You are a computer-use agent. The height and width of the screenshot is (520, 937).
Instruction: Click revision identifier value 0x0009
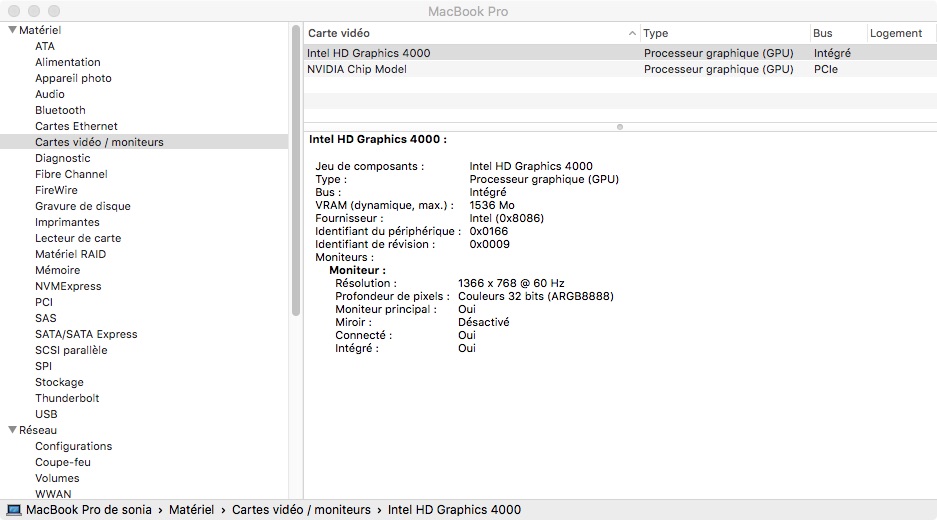[x=489, y=244]
